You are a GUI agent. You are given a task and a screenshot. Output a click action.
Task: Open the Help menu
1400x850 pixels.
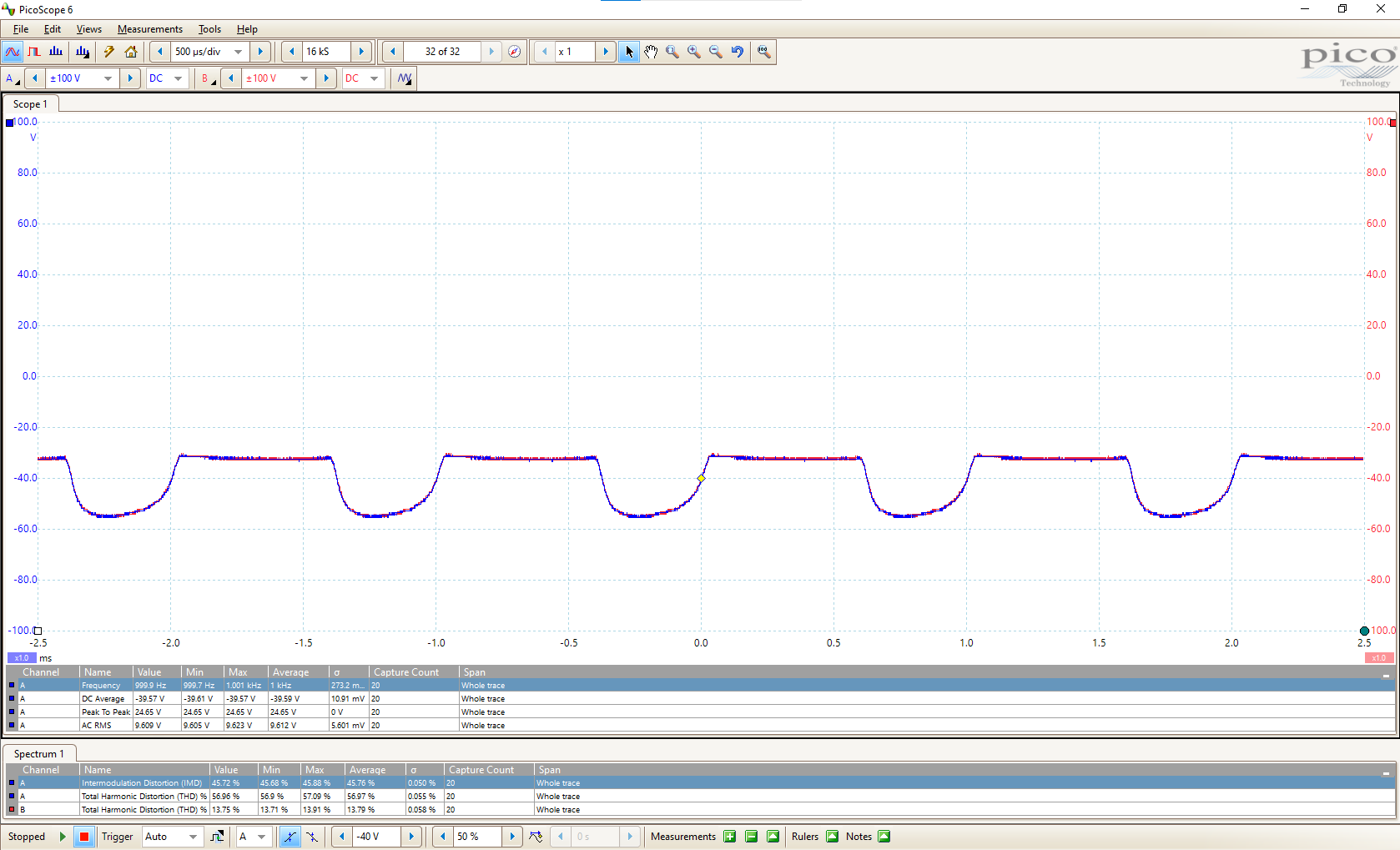(x=247, y=29)
